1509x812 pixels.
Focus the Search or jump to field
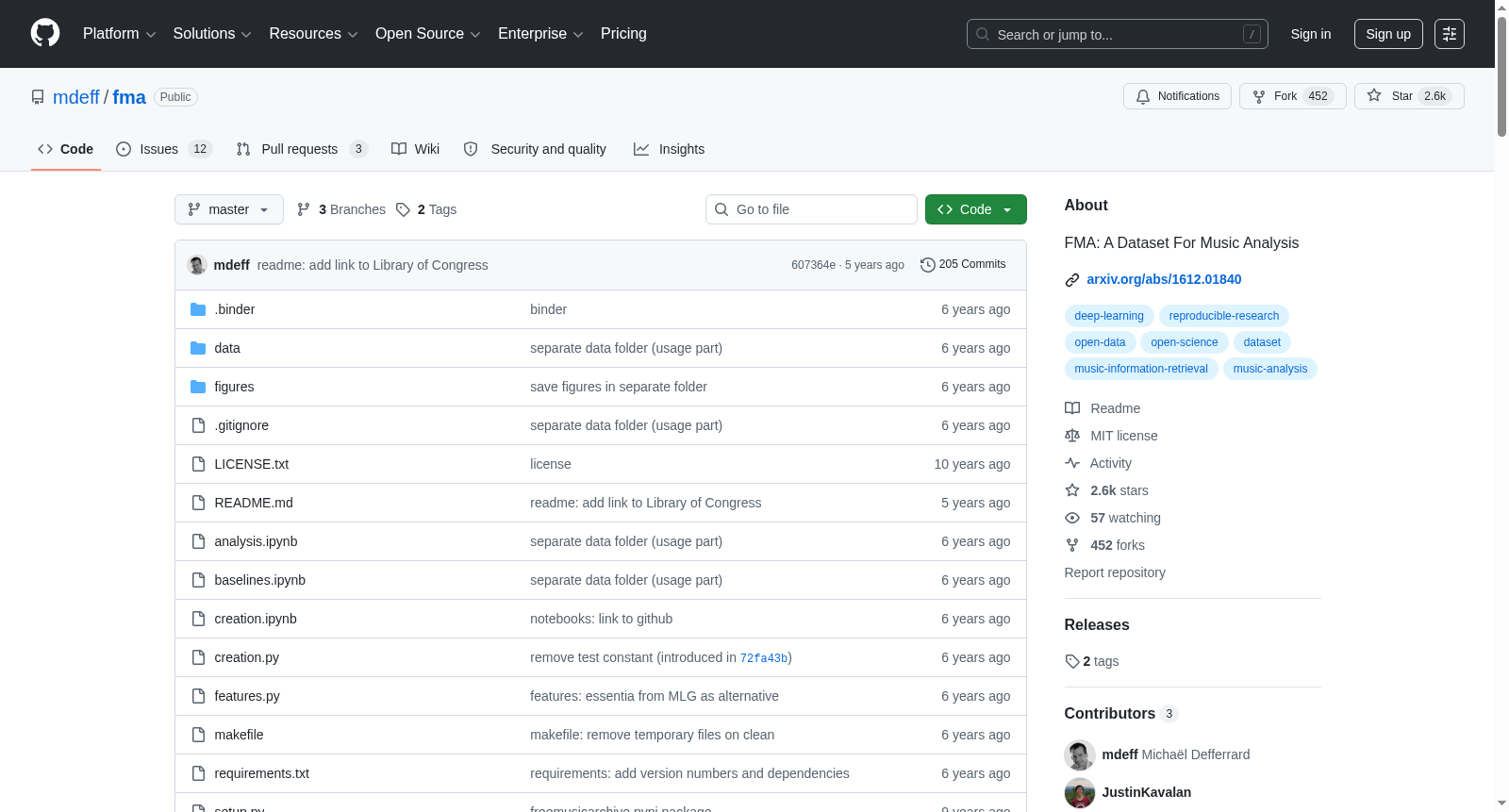click(x=1118, y=34)
